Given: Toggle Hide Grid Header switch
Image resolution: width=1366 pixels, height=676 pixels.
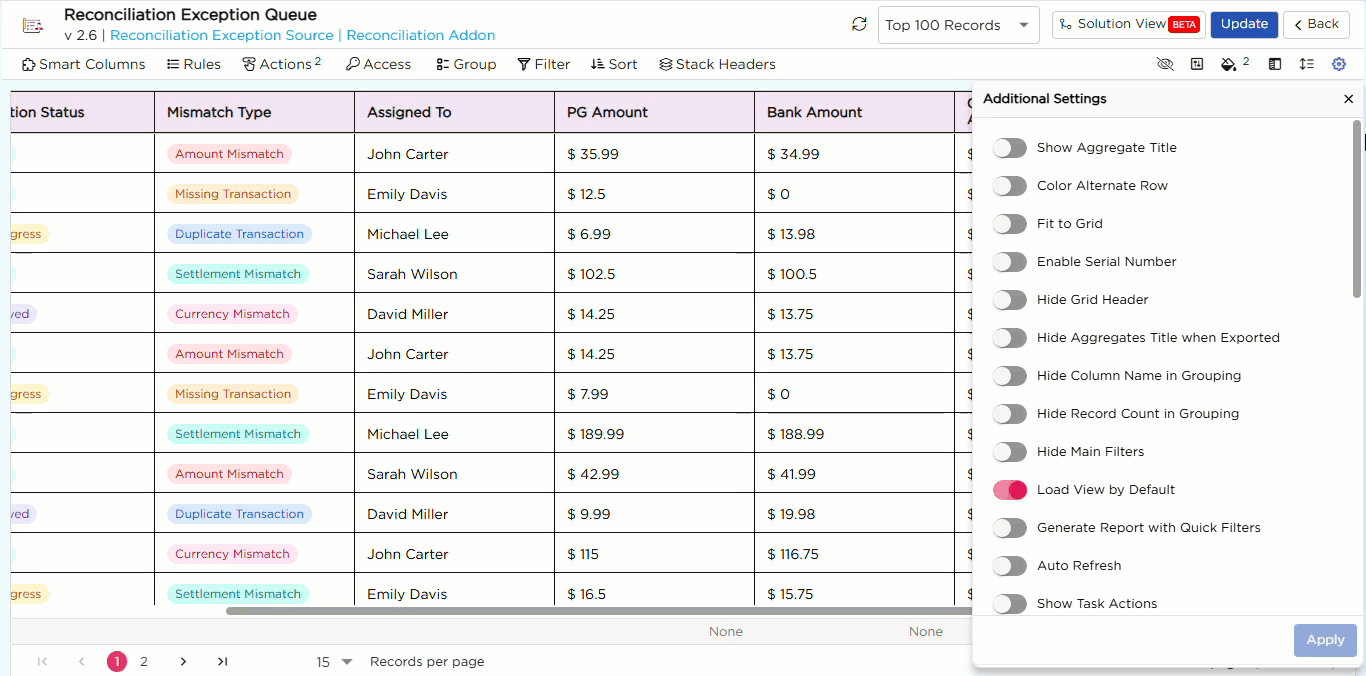Looking at the screenshot, I should (1010, 300).
